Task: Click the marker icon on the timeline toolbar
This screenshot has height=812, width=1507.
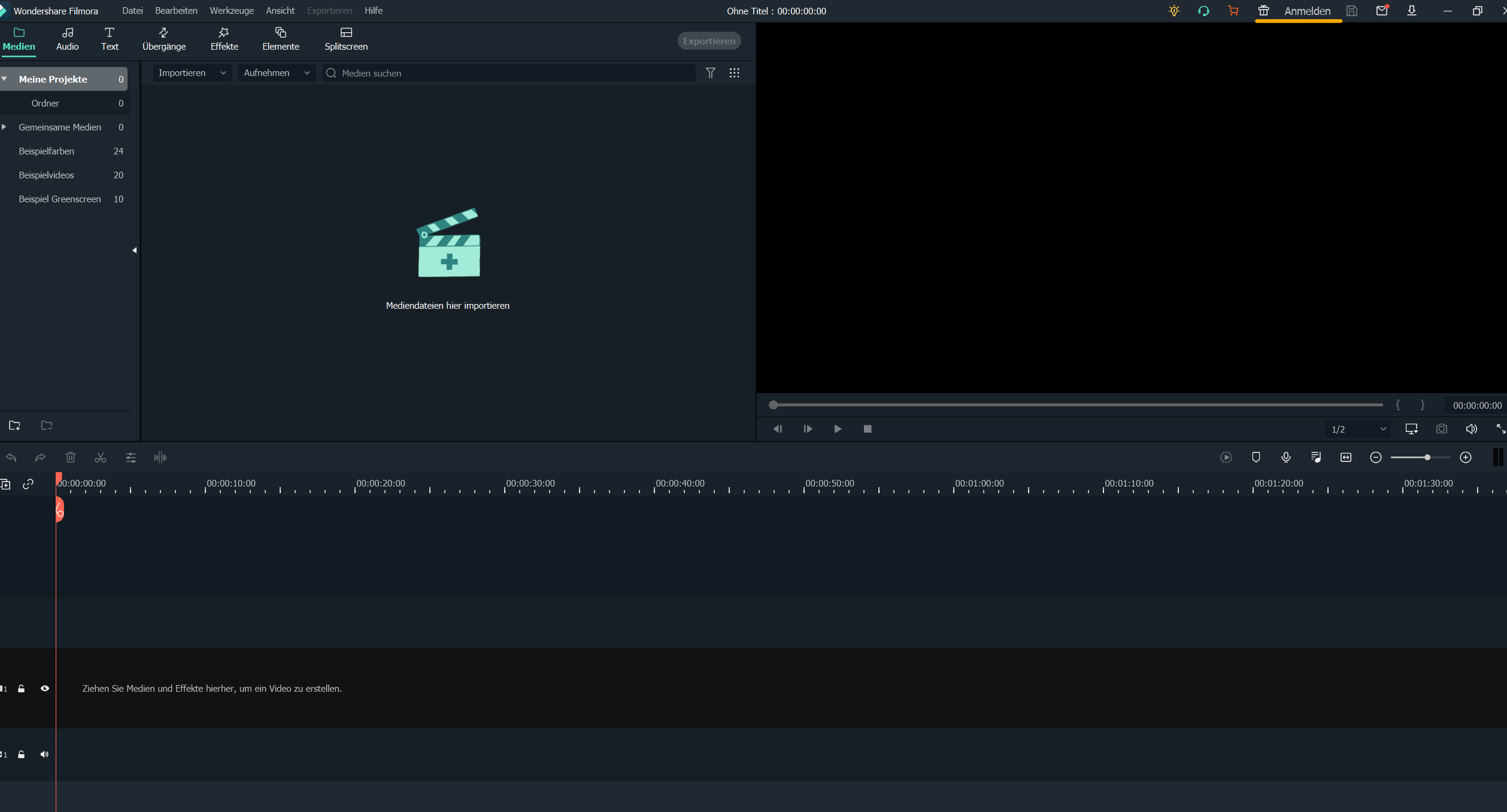Action: (1256, 457)
